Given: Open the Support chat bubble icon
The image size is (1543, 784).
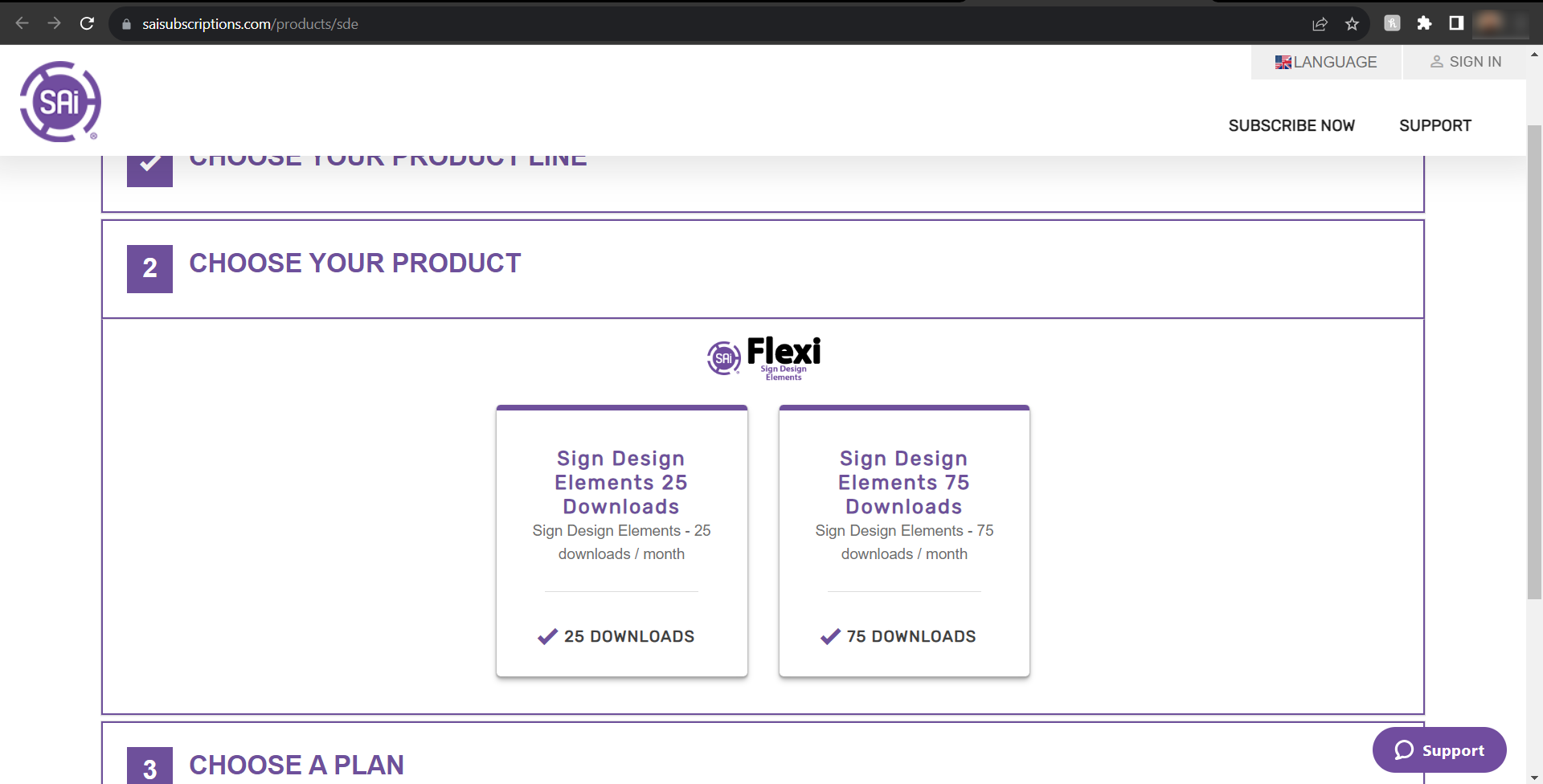Looking at the screenshot, I should [1404, 749].
